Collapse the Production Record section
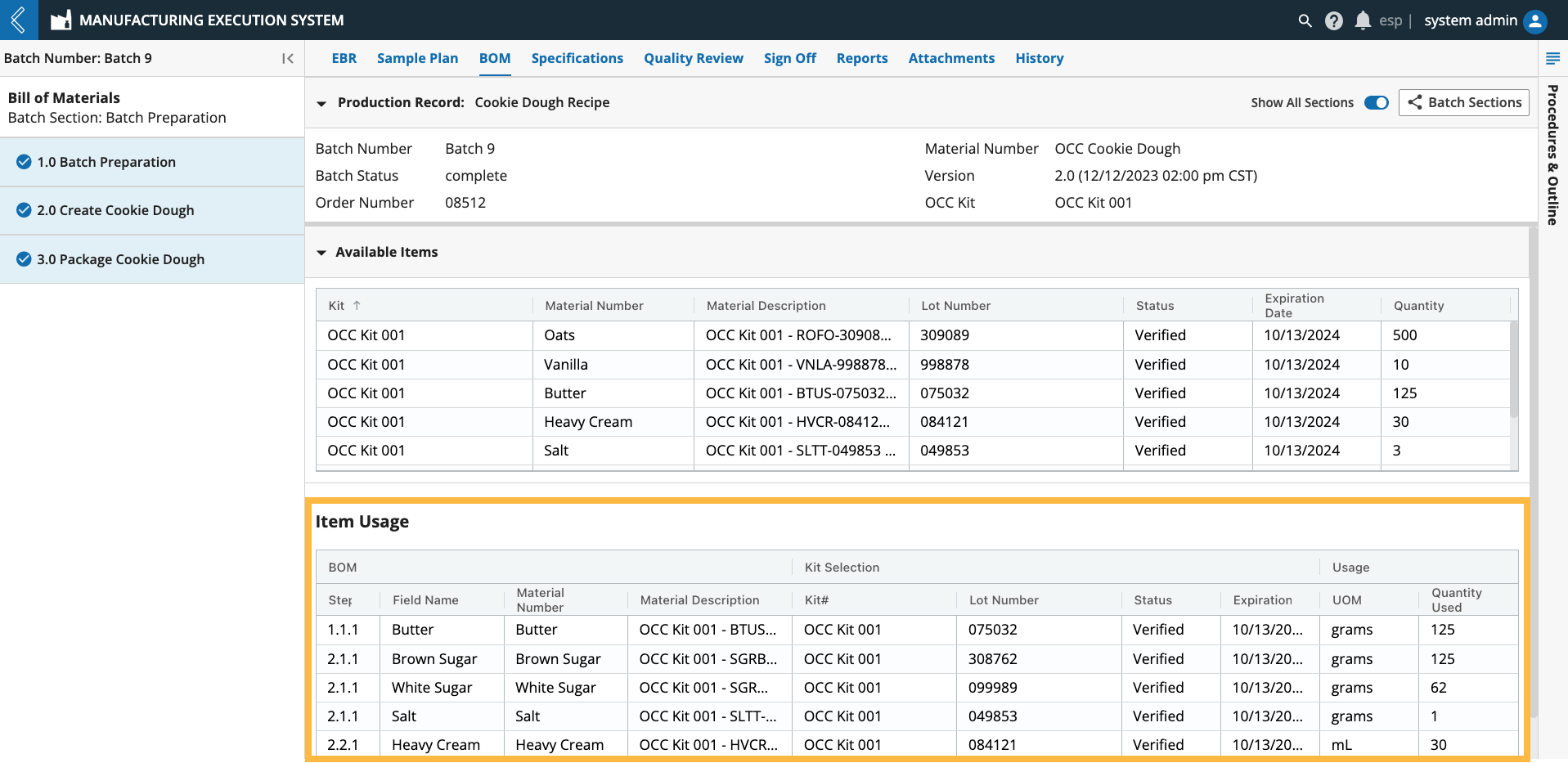 coord(321,103)
